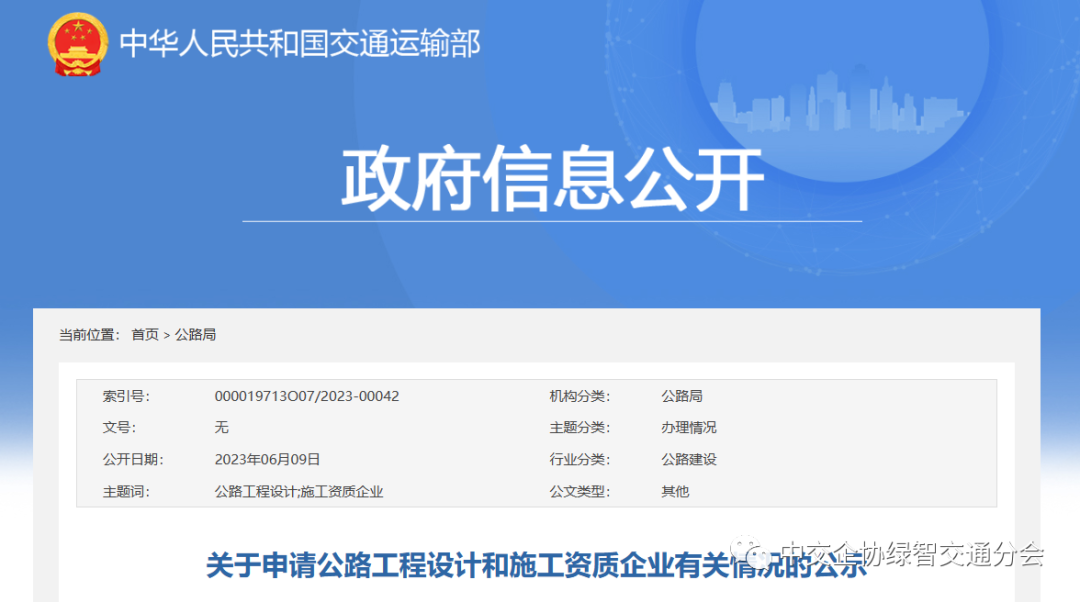
Task: Click the 中交企协绿智交通分会 watermark text
Action: coord(910,553)
